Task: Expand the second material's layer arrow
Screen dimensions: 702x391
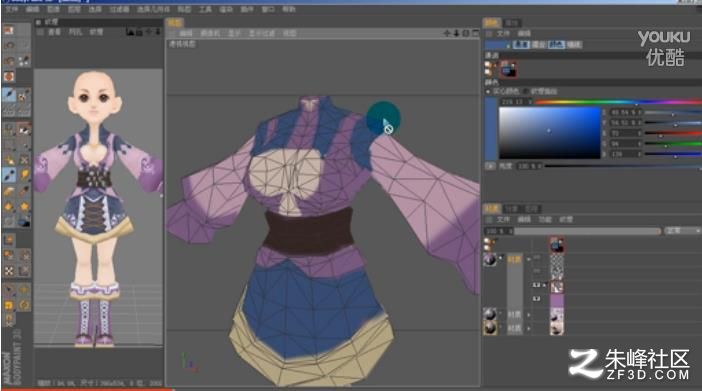Action: pyautogui.click(x=529, y=315)
